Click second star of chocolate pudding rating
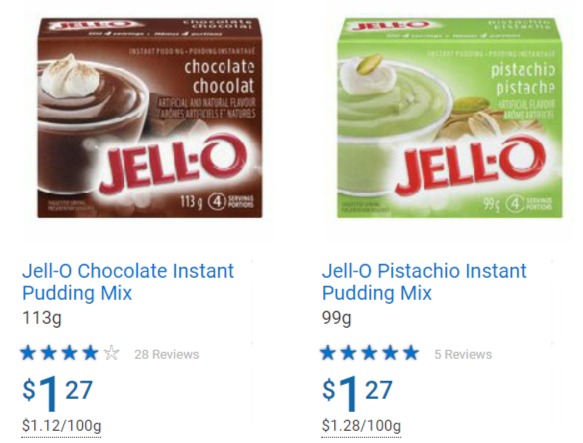 (x=49, y=353)
